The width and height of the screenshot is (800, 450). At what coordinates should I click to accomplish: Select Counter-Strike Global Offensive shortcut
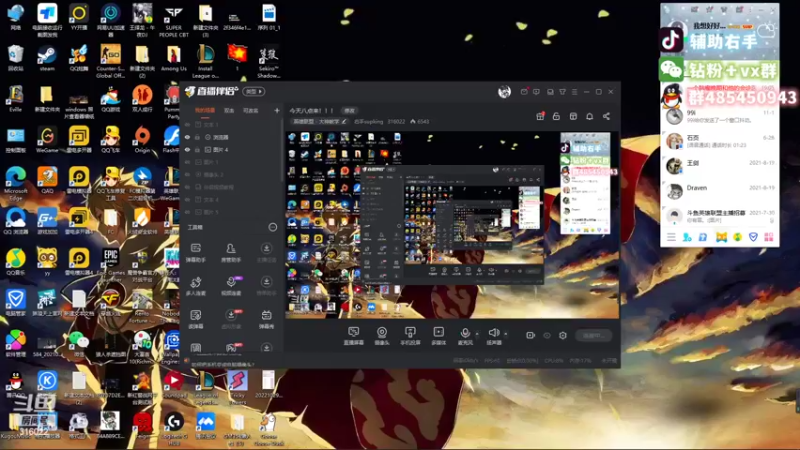coord(110,61)
